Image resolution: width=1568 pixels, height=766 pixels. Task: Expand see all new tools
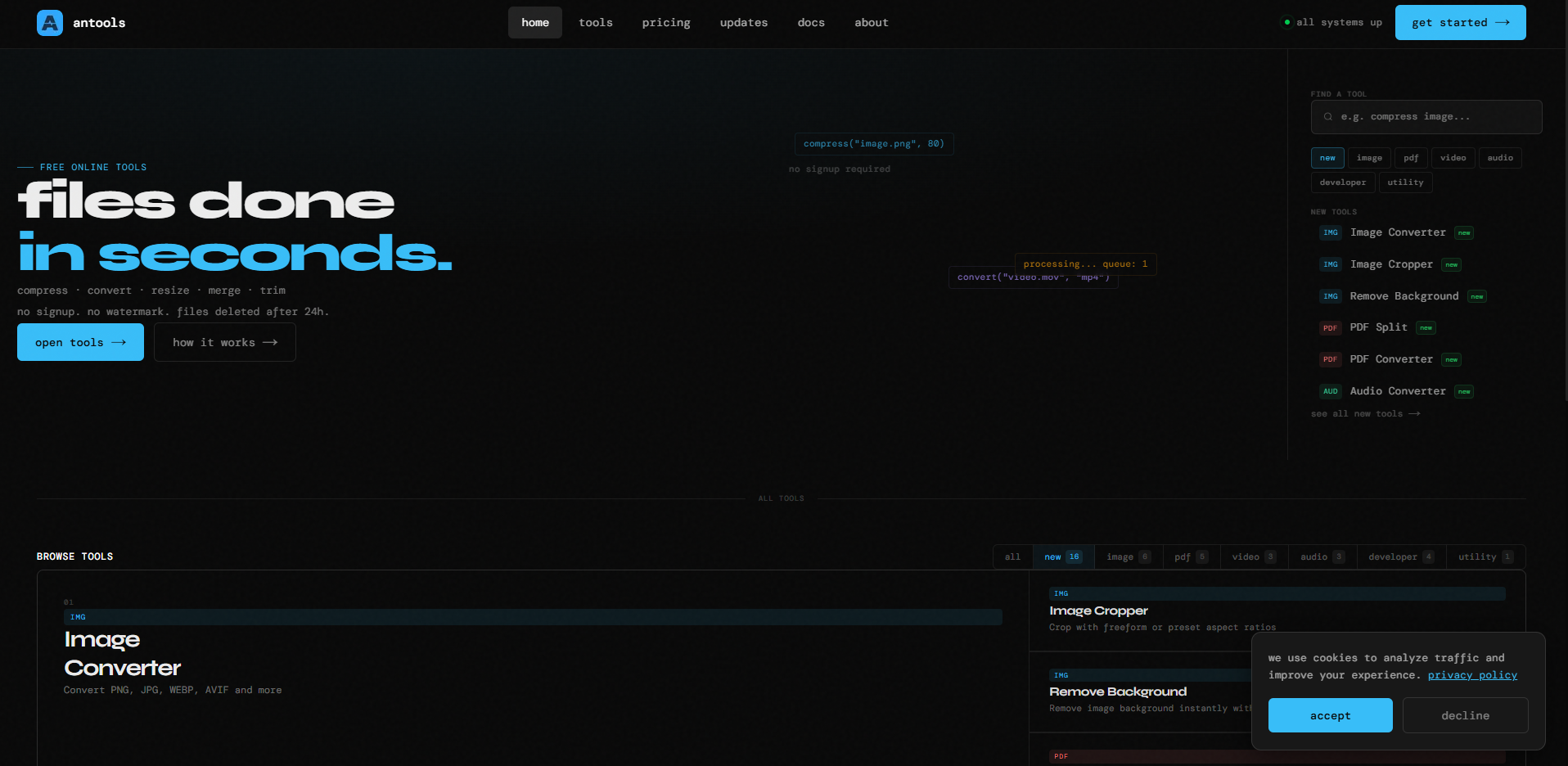1365,413
